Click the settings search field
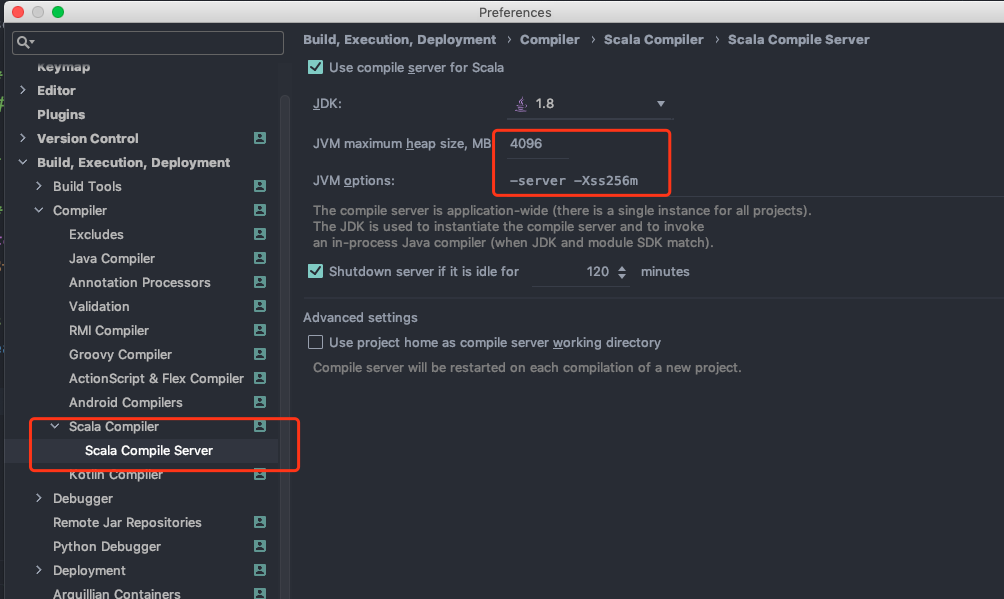 (x=148, y=43)
